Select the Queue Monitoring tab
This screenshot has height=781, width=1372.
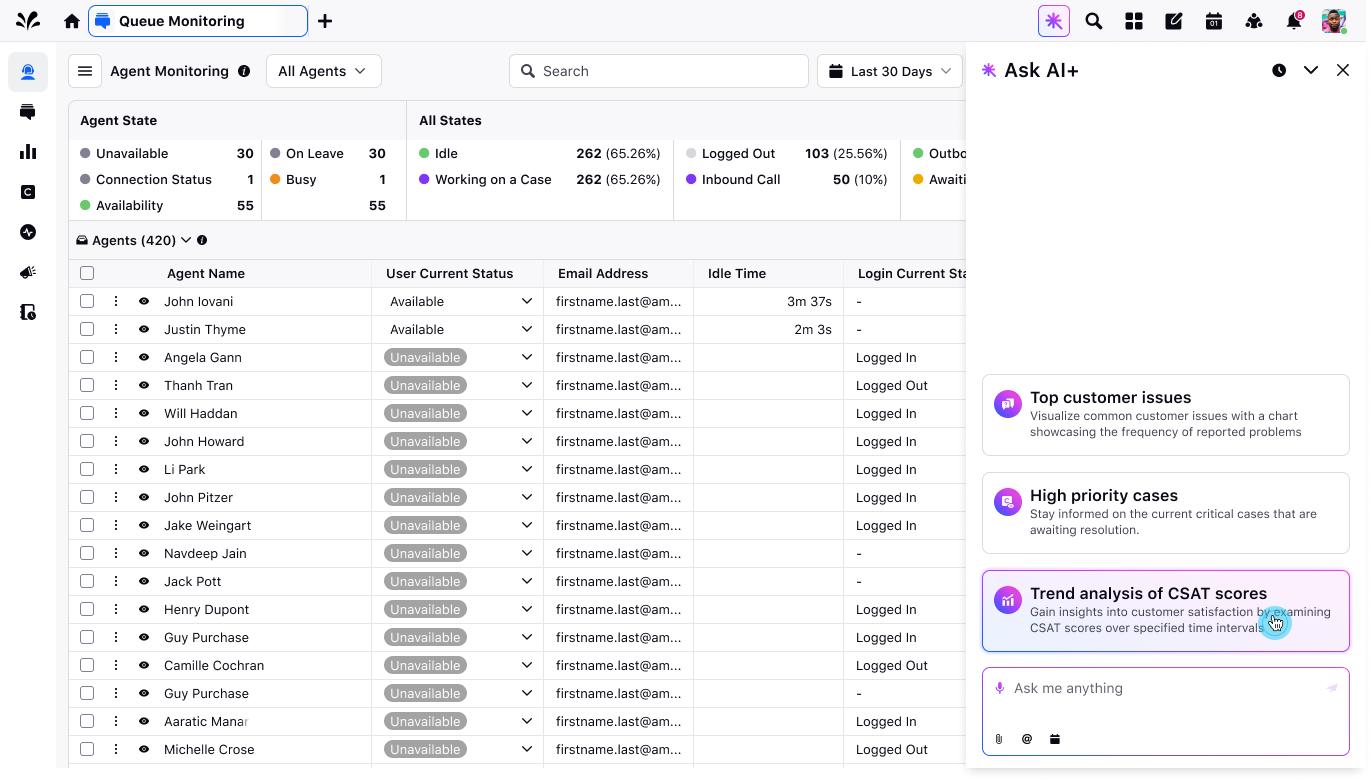(198, 21)
